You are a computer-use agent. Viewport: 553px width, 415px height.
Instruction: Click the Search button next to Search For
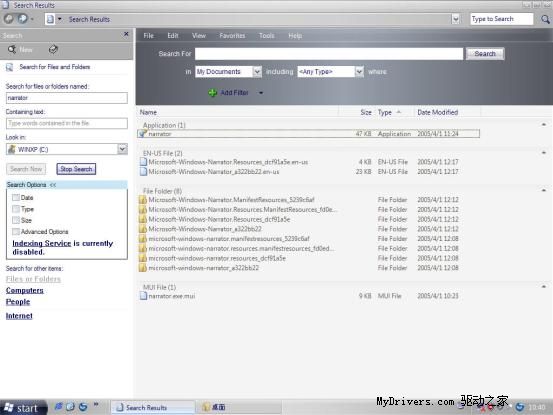[x=485, y=54]
